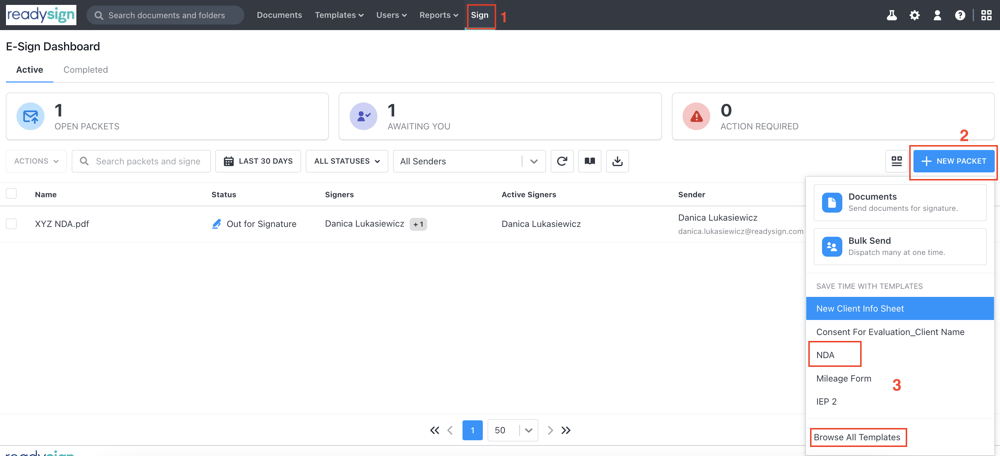Screen dimensions: 1000x456
Task: Check the select-all header checkbox
Action: coord(11,194)
